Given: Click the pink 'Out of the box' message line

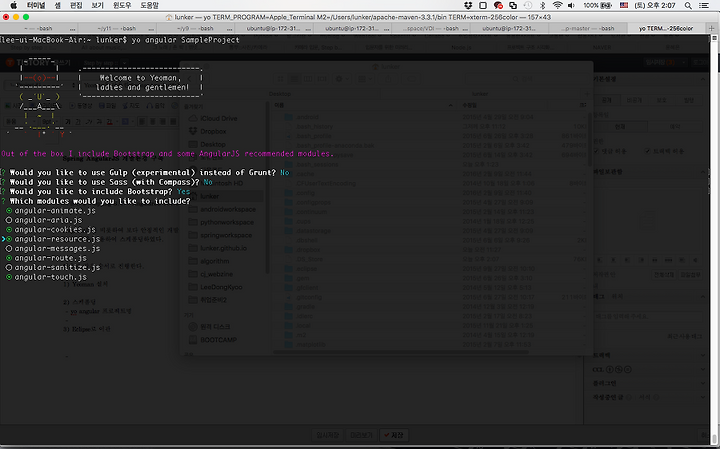Looking at the screenshot, I should [167, 154].
